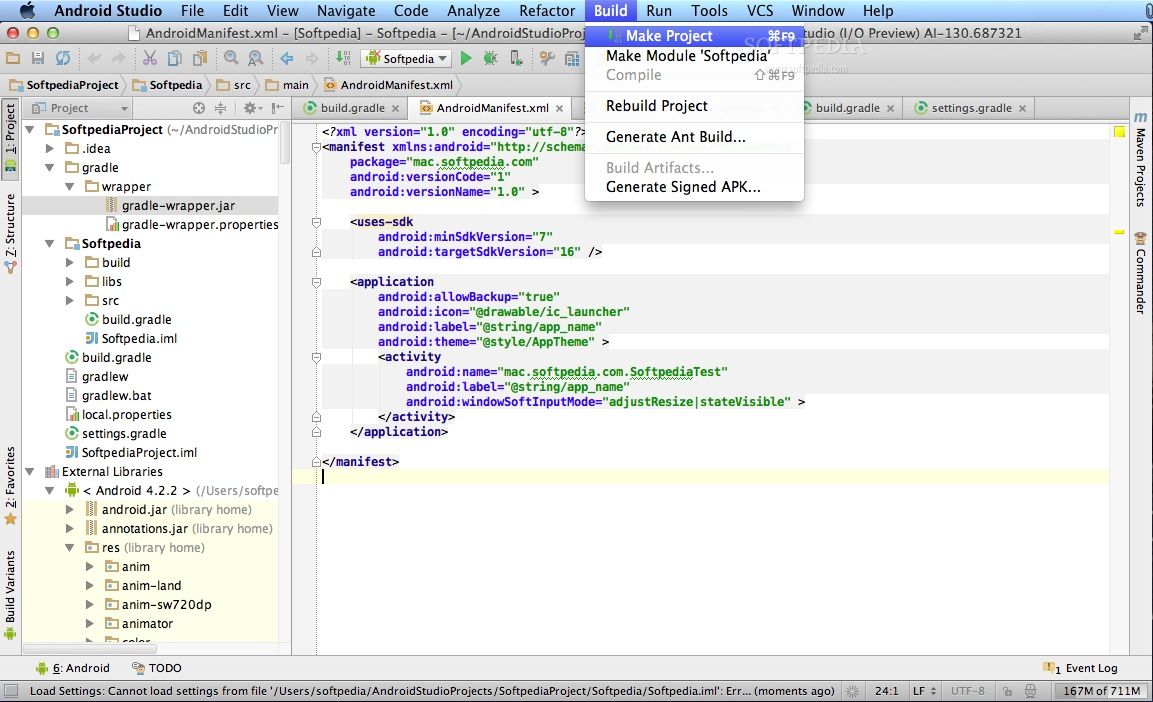Select Make Project menu entry
1153x702 pixels.
pyautogui.click(x=694, y=35)
